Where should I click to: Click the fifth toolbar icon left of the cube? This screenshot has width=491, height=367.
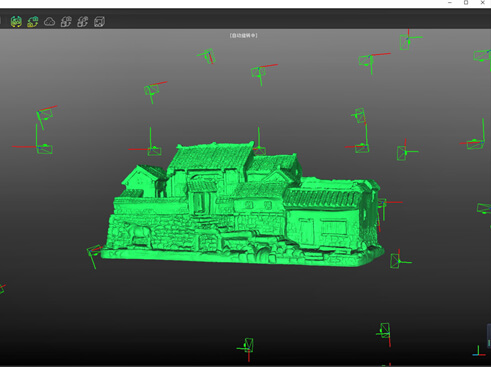click(82, 22)
